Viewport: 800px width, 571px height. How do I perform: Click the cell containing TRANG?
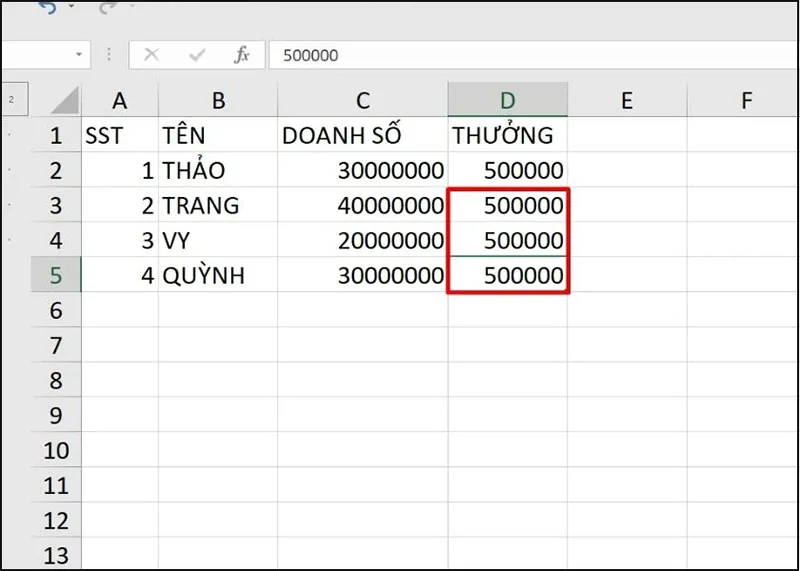pyautogui.click(x=218, y=205)
